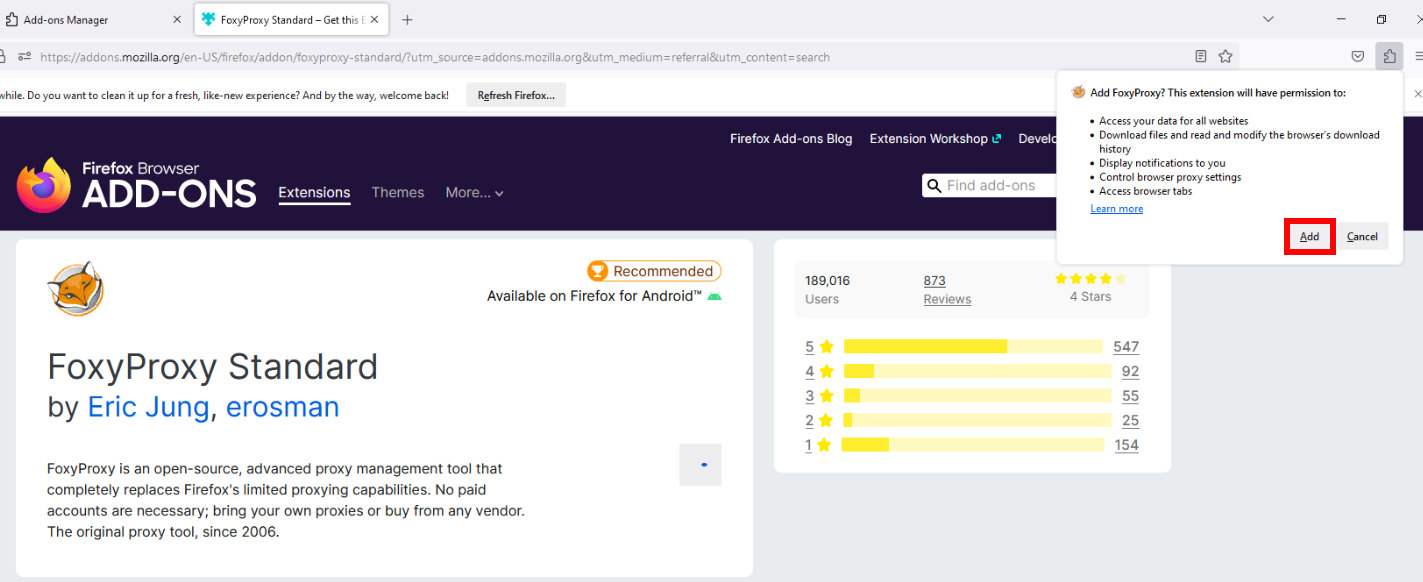The image size is (1423, 582).
Task: Click the four-star rating bar
Action: [977, 371]
